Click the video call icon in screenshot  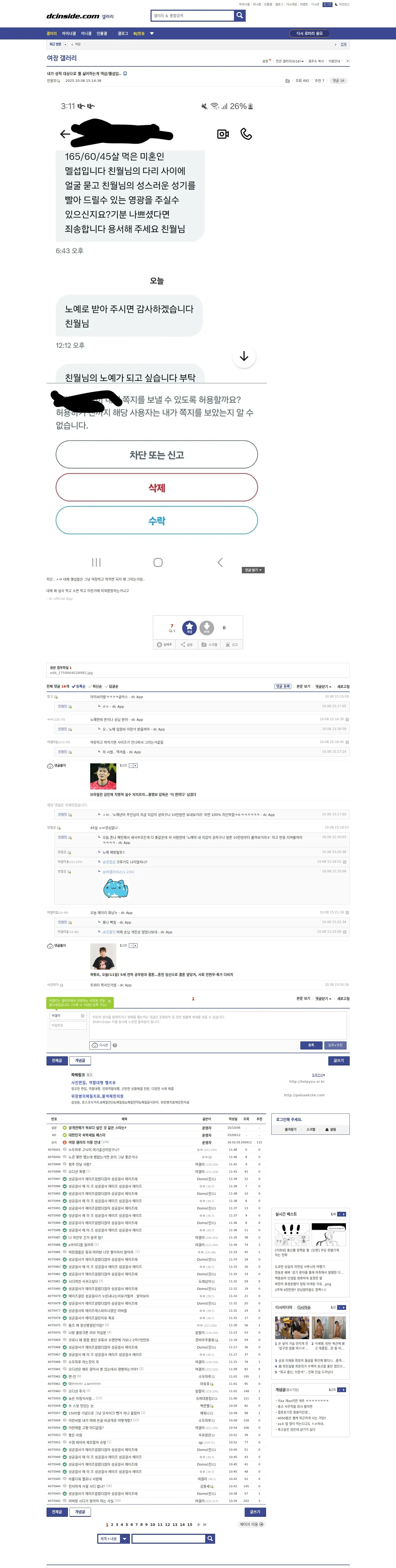[223, 134]
